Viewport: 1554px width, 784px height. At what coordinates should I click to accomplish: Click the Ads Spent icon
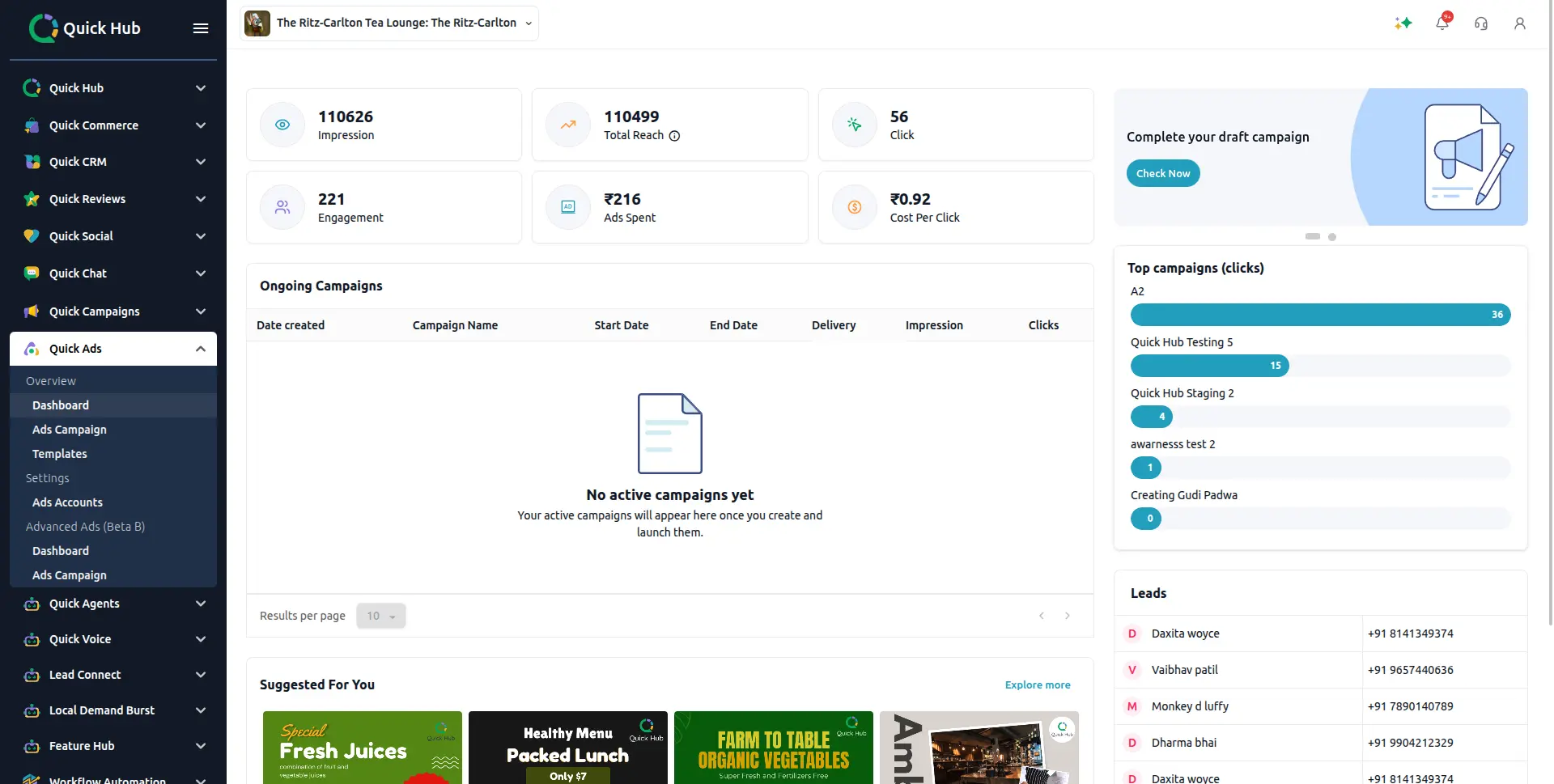[568, 207]
